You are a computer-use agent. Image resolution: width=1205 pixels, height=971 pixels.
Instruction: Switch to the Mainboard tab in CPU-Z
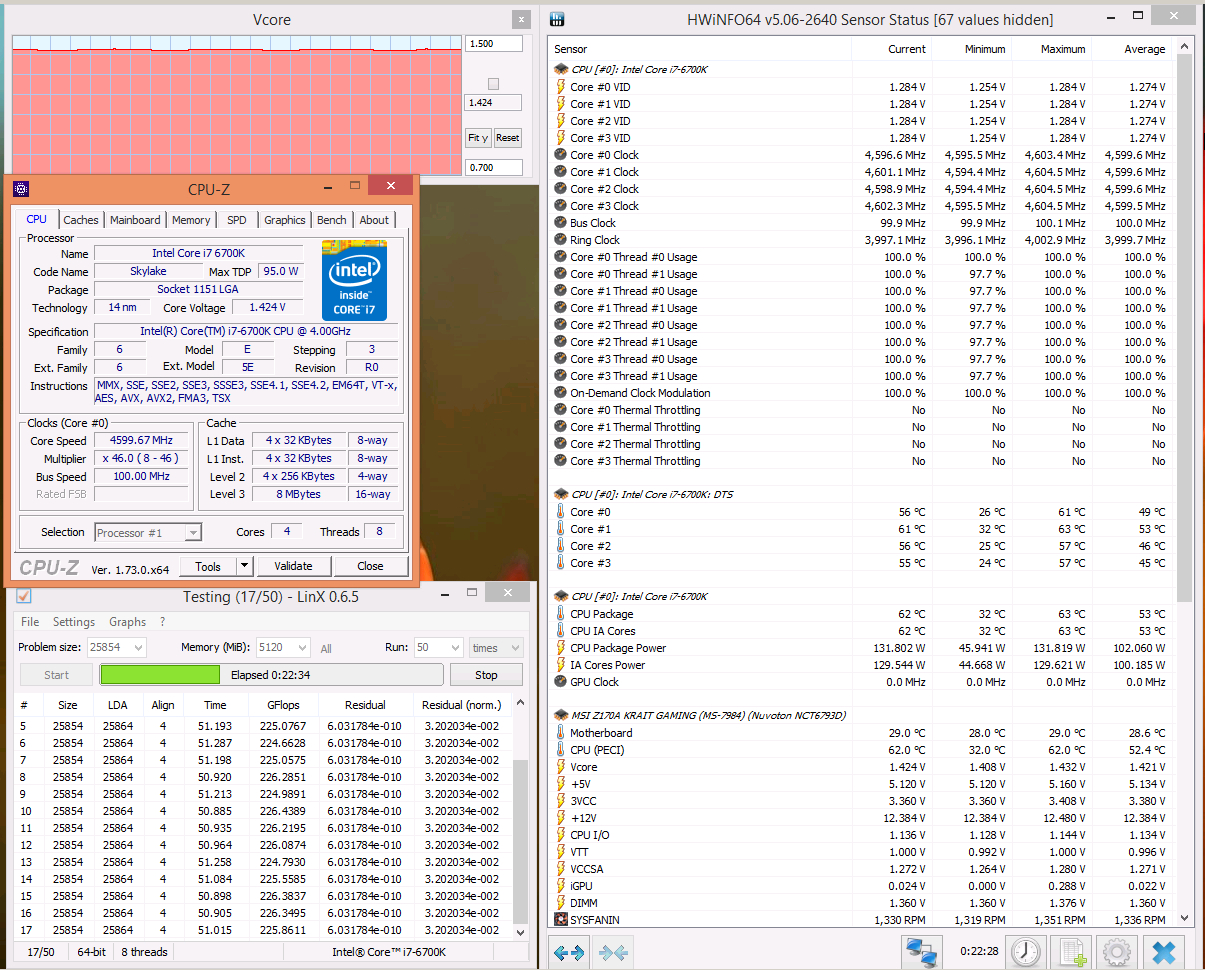[x=135, y=220]
